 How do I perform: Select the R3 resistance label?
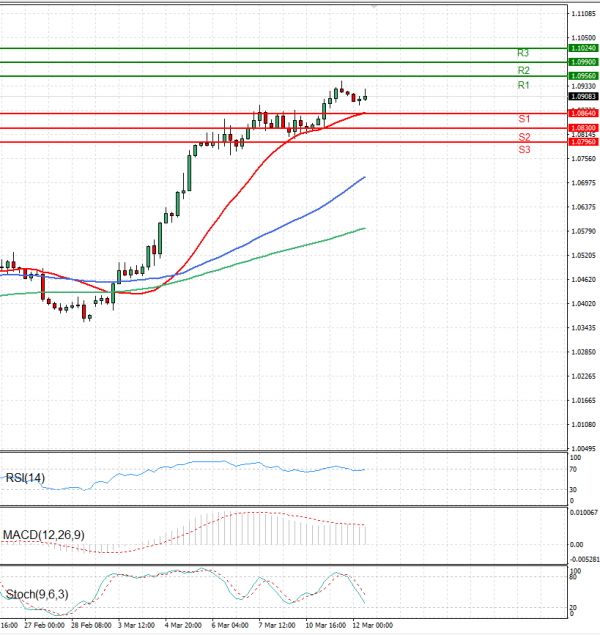523,52
